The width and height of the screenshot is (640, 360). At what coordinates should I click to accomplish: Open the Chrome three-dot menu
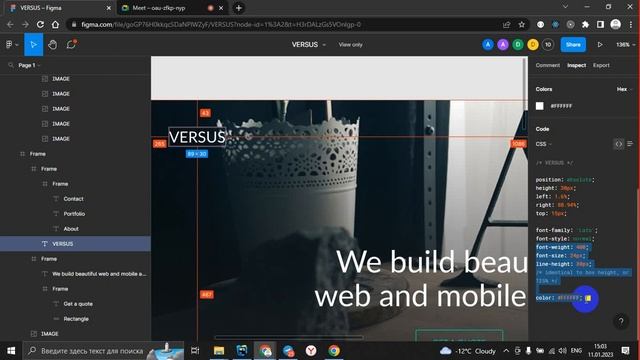pyautogui.click(x=631, y=24)
